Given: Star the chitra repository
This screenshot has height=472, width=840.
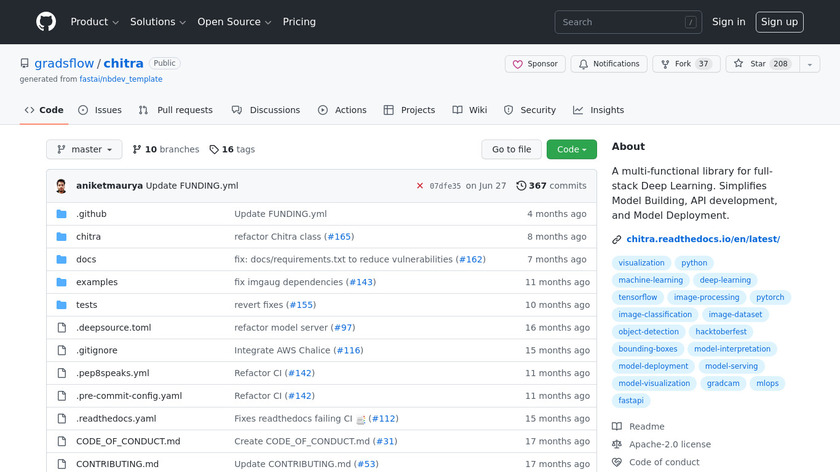Looking at the screenshot, I should coord(750,64).
